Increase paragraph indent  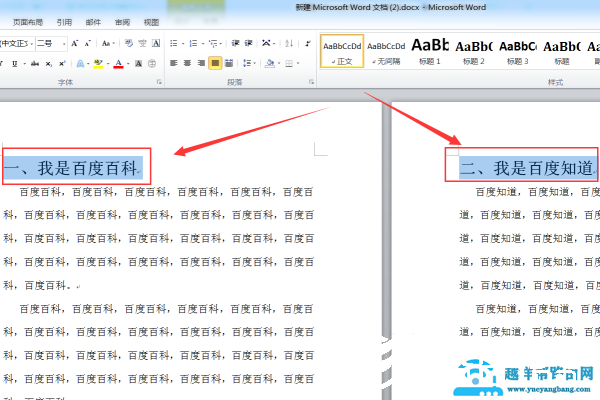249,43
